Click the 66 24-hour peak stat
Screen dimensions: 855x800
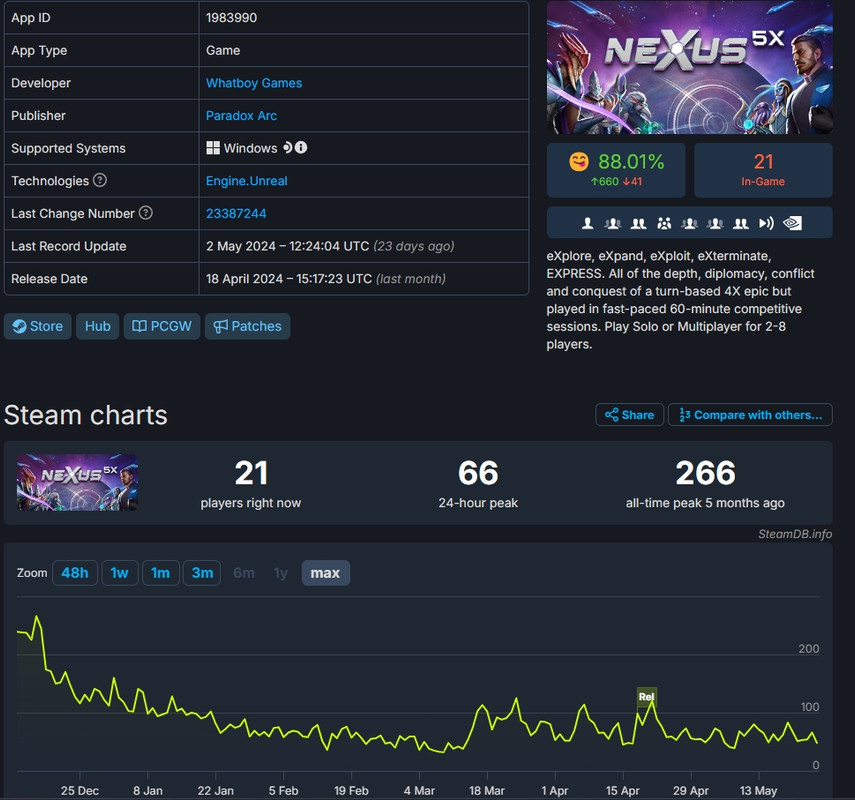pyautogui.click(x=478, y=484)
